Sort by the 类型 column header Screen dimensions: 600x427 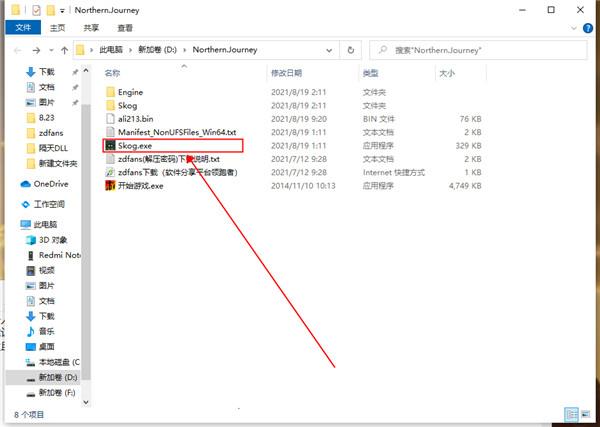click(370, 73)
